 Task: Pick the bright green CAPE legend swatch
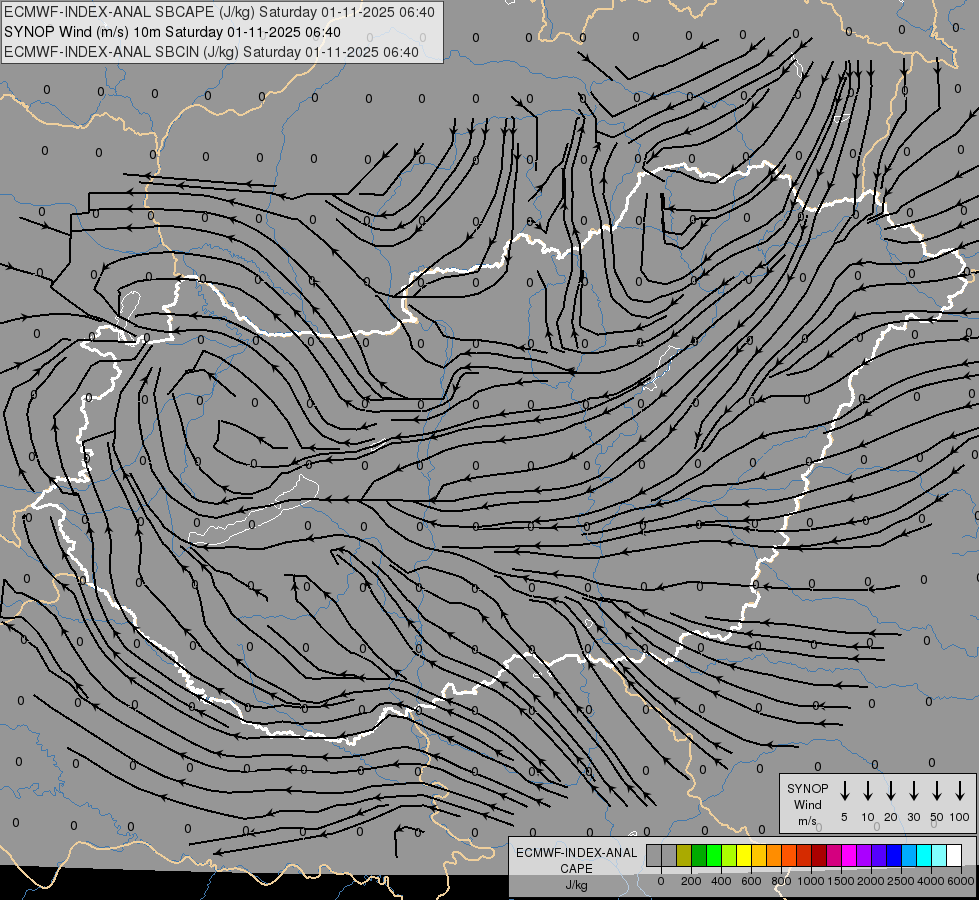point(714,855)
